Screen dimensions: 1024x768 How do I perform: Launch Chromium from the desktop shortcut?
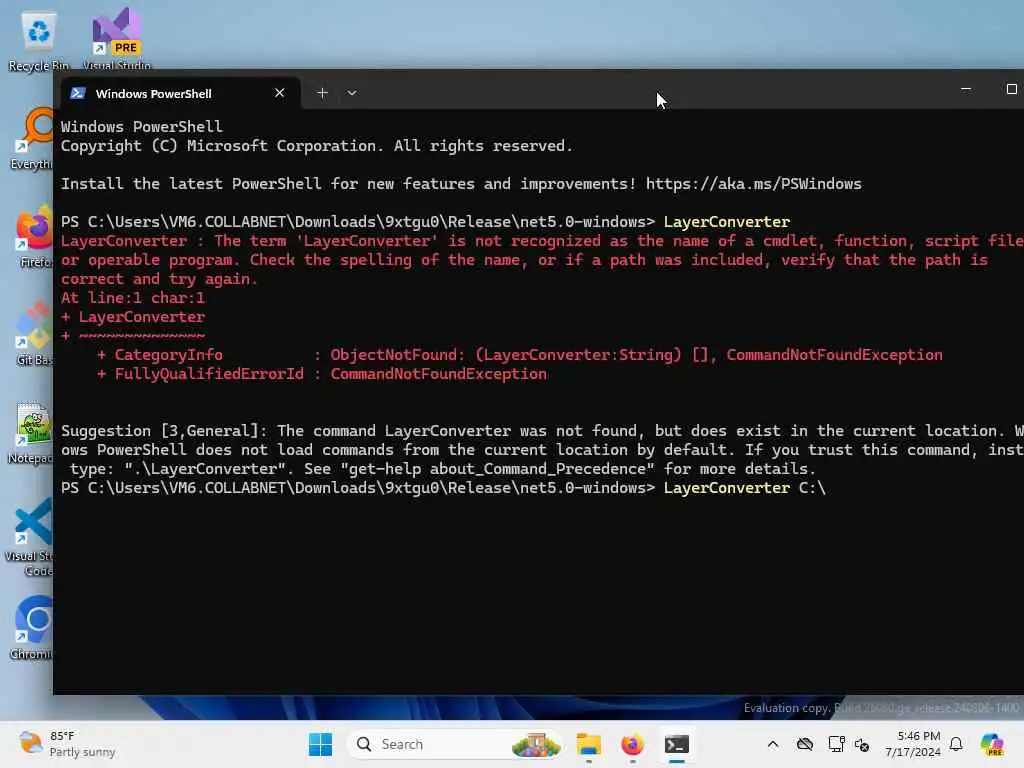click(33, 628)
